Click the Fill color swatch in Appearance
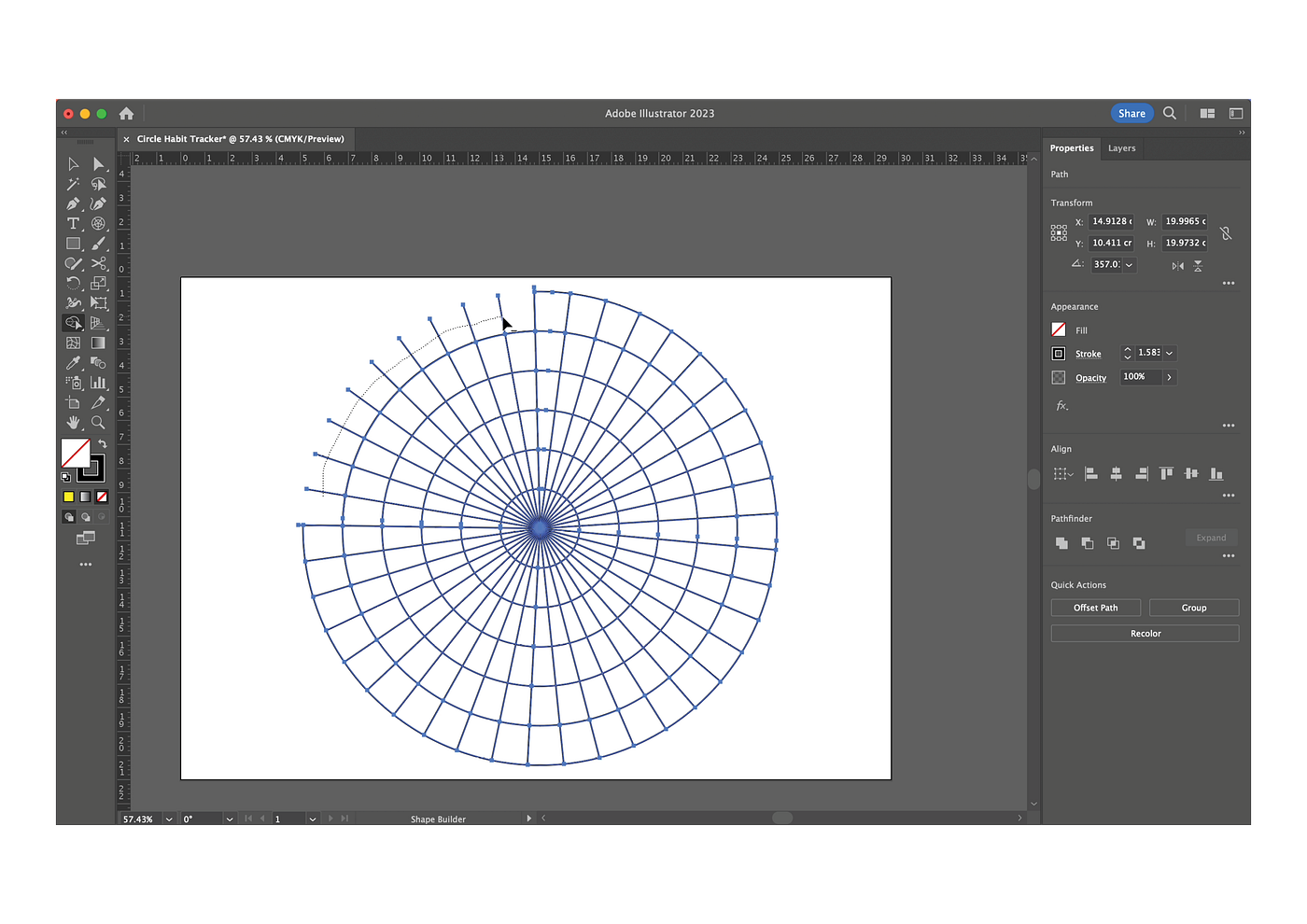1307x924 pixels. 1059,330
